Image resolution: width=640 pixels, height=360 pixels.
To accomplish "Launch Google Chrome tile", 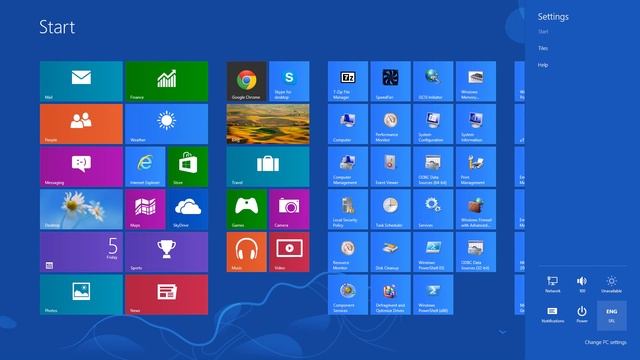I will click(x=247, y=81).
